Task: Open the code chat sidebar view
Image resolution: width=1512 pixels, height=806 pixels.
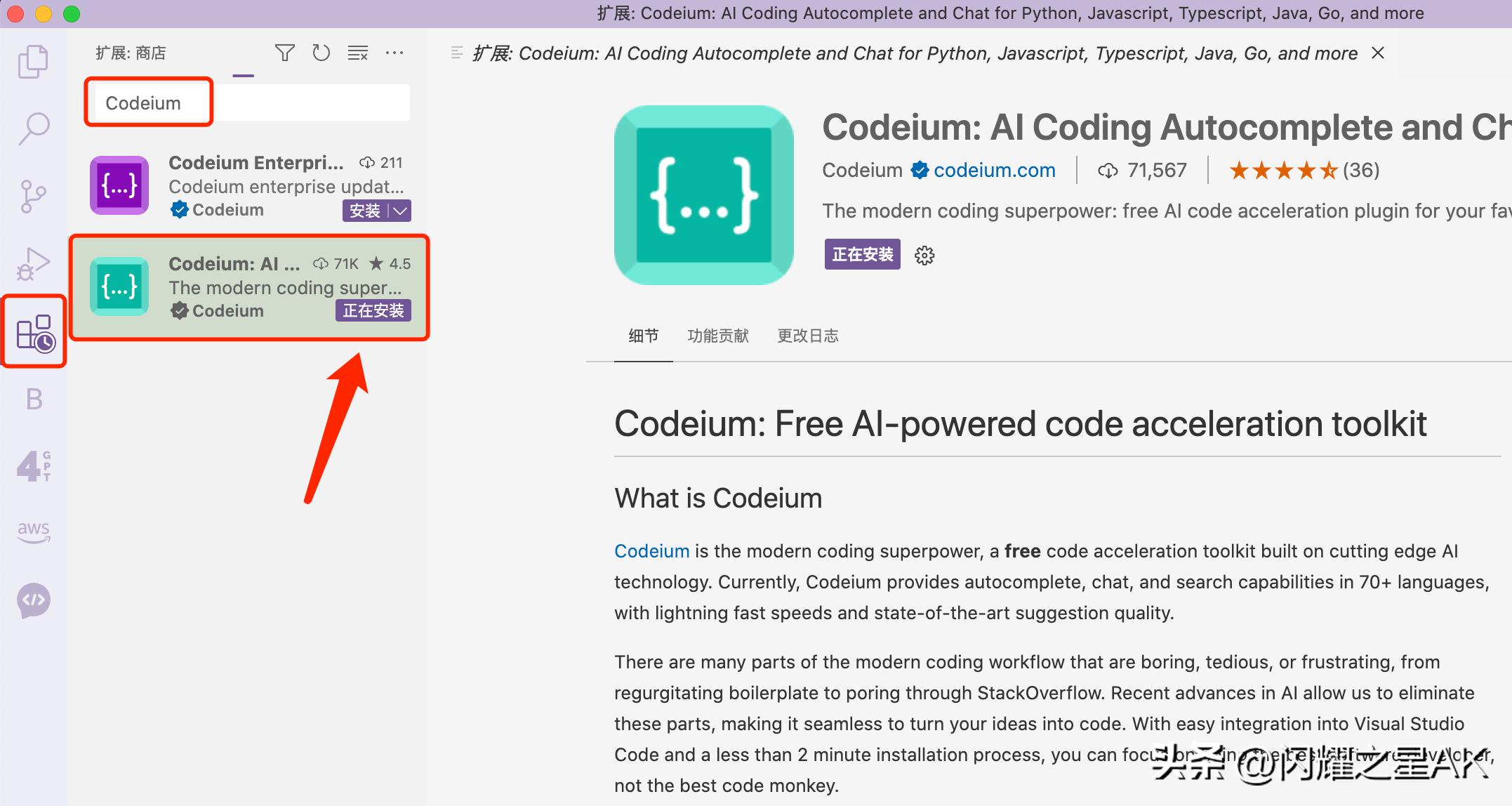Action: pos(34,600)
